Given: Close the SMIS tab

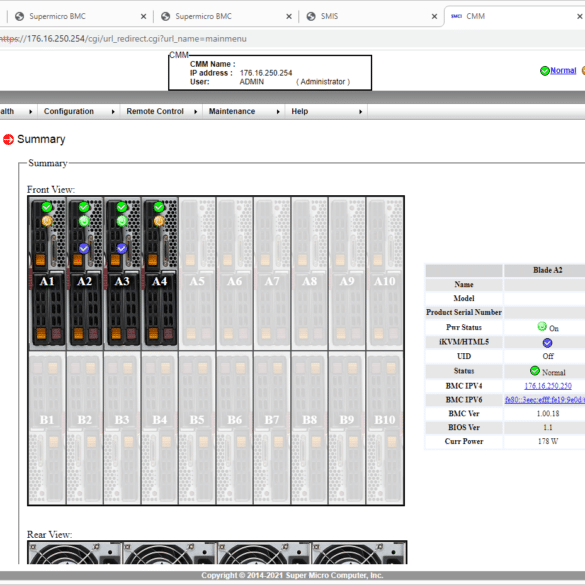Looking at the screenshot, I should [x=434, y=16].
